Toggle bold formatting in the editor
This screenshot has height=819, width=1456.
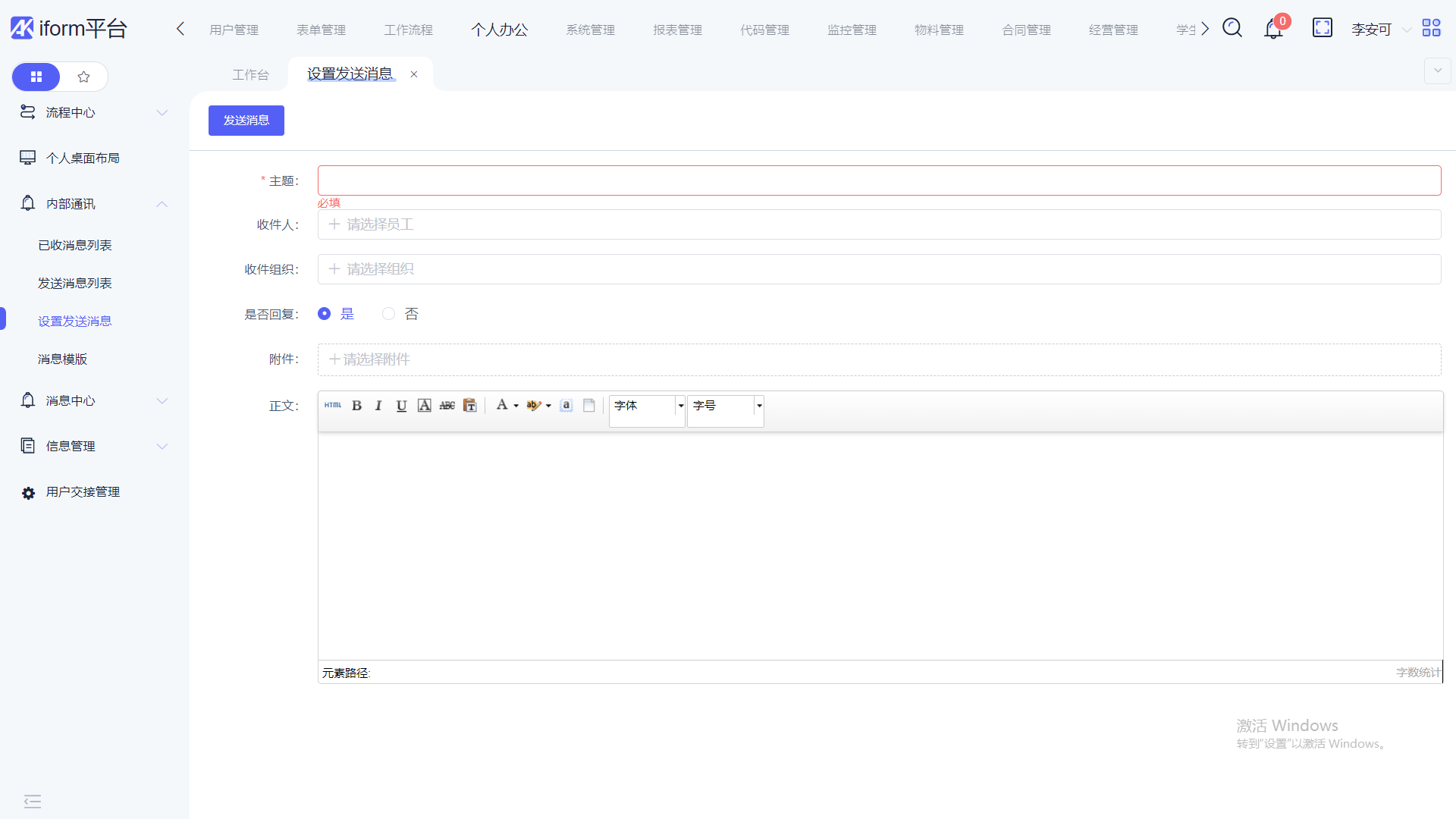pos(356,406)
